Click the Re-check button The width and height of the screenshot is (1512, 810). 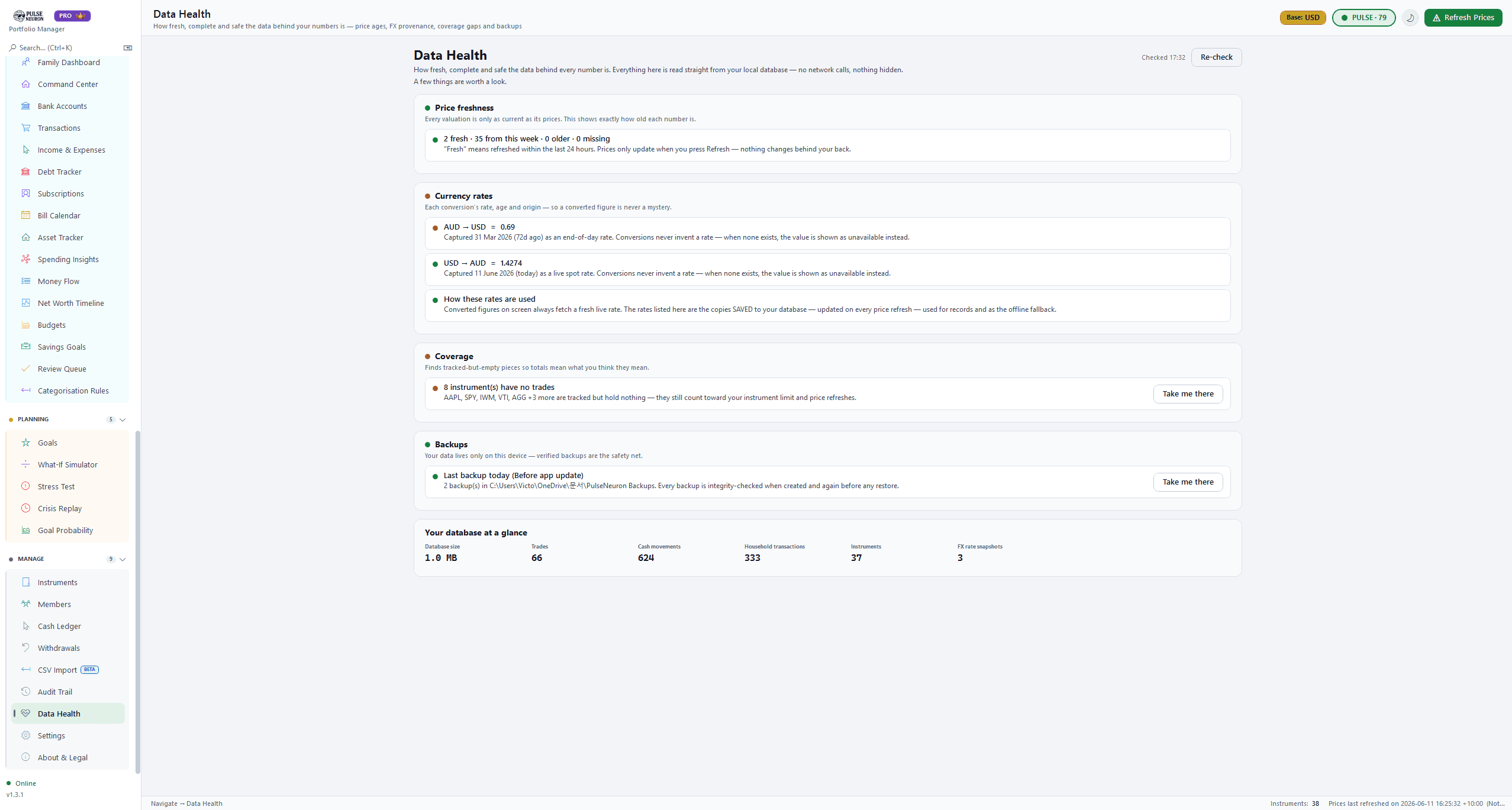pos(1216,57)
